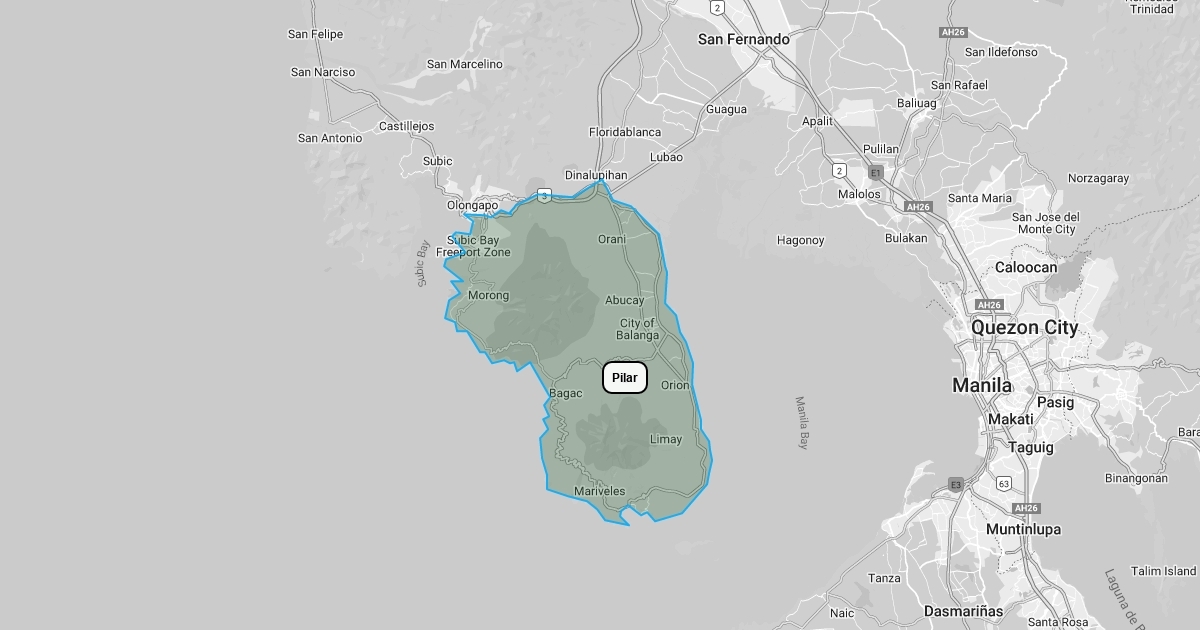This screenshot has width=1200, height=630.
Task: Click the Manila Bay water label
Action: pos(801,423)
